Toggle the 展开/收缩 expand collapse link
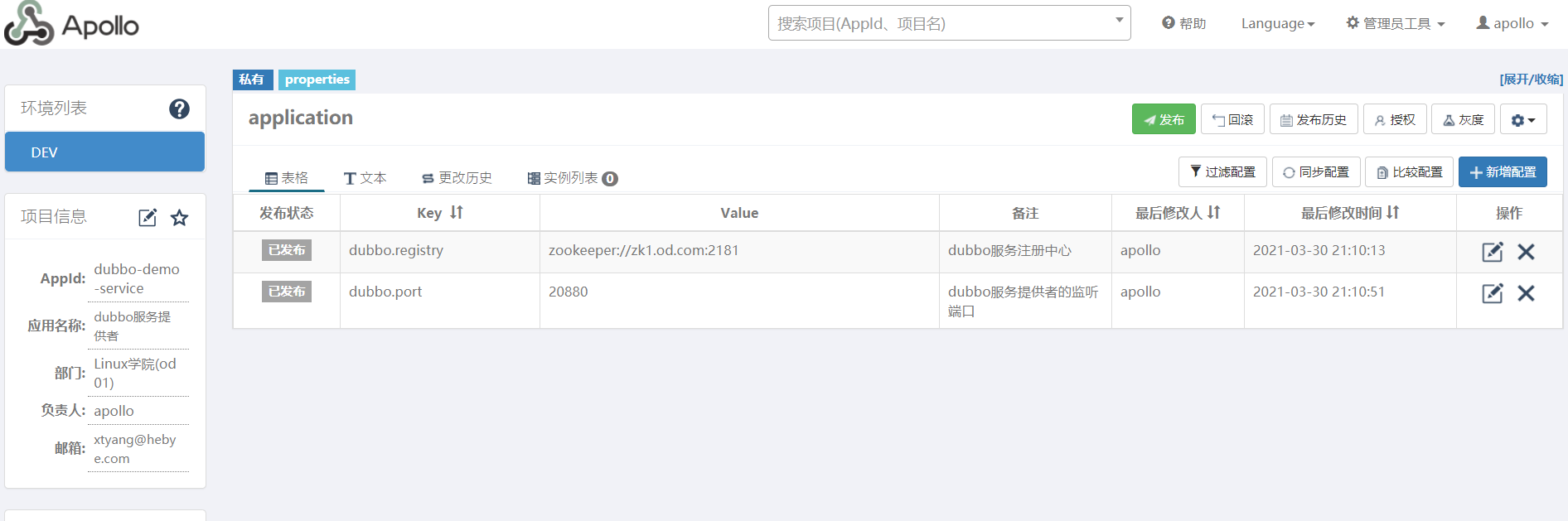Screen dimensions: 1568x521 [1531, 80]
